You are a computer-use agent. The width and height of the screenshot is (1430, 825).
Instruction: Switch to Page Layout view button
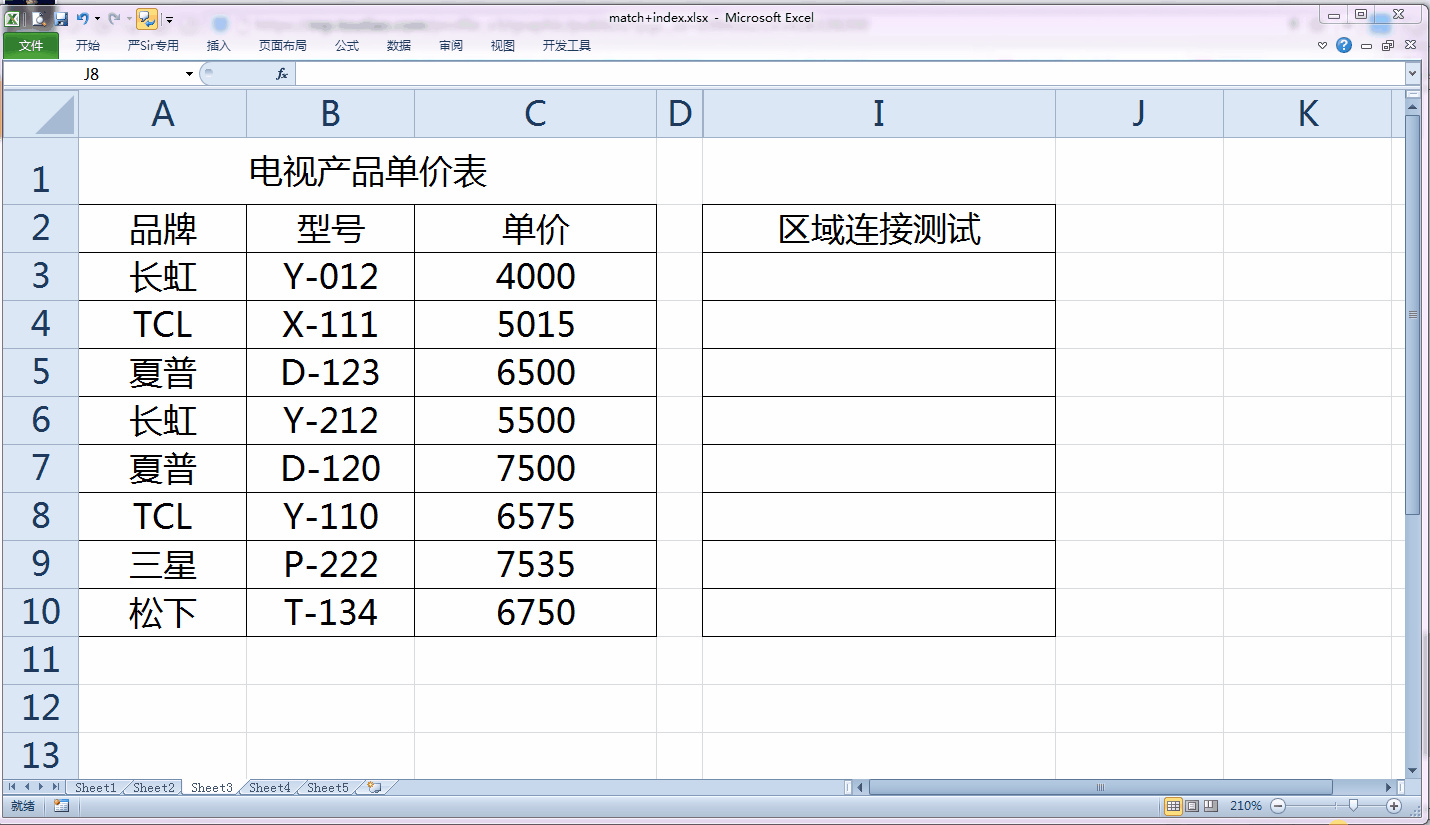1192,806
